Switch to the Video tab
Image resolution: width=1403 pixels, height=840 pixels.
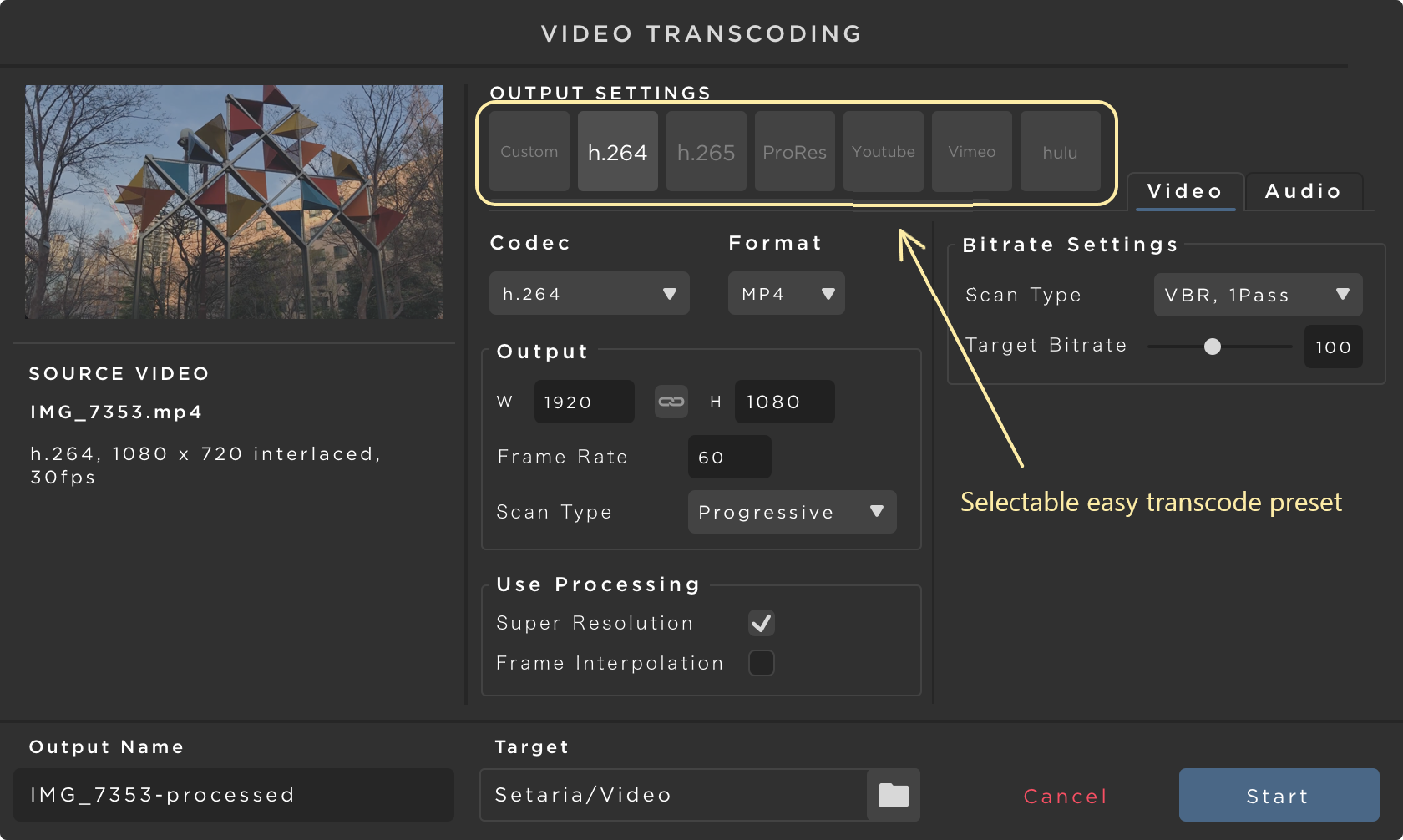coord(1185,191)
